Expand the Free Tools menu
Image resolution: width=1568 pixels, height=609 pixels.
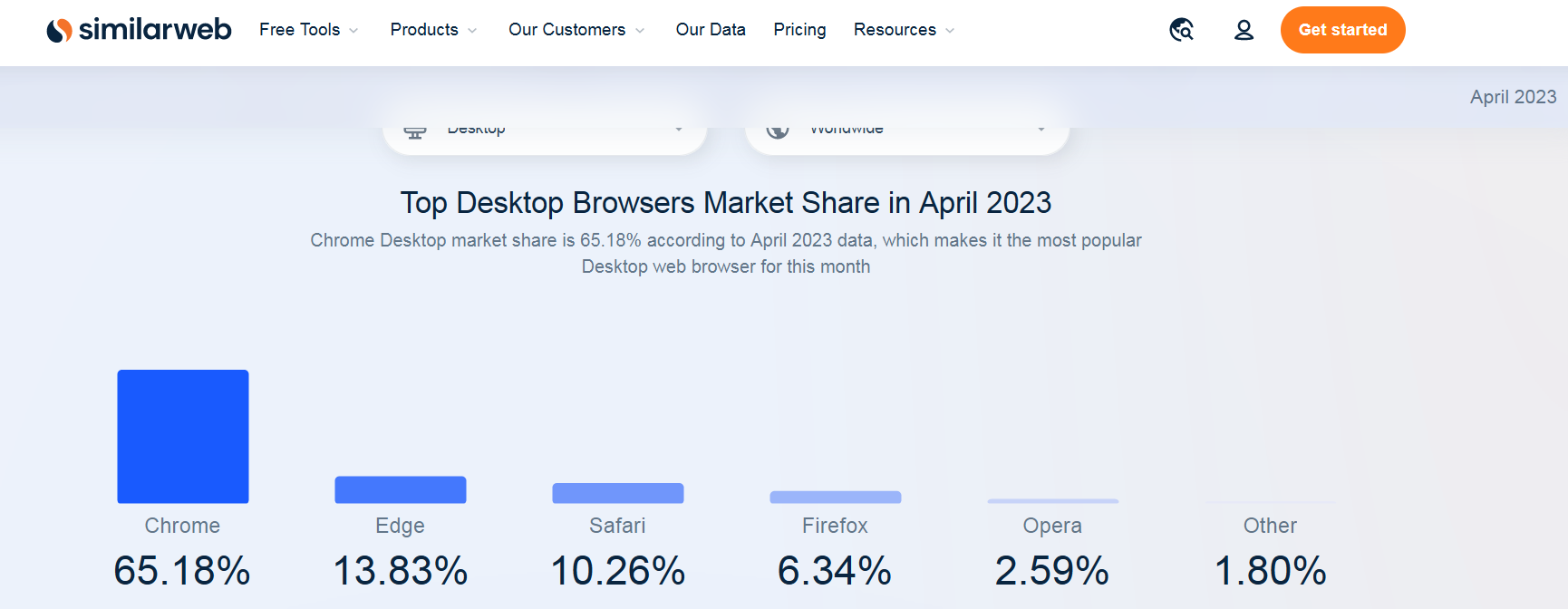(308, 30)
